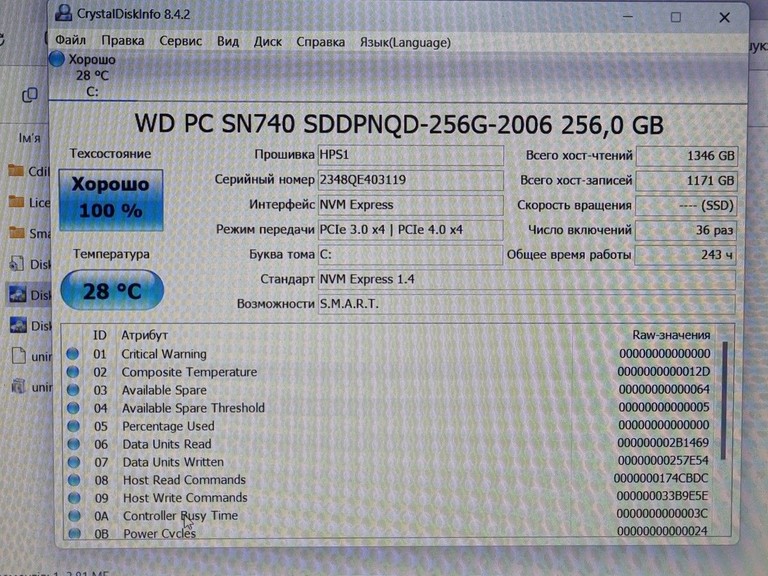Click total host writes value 1171 GB
This screenshot has height=576, width=768.
pos(686,181)
